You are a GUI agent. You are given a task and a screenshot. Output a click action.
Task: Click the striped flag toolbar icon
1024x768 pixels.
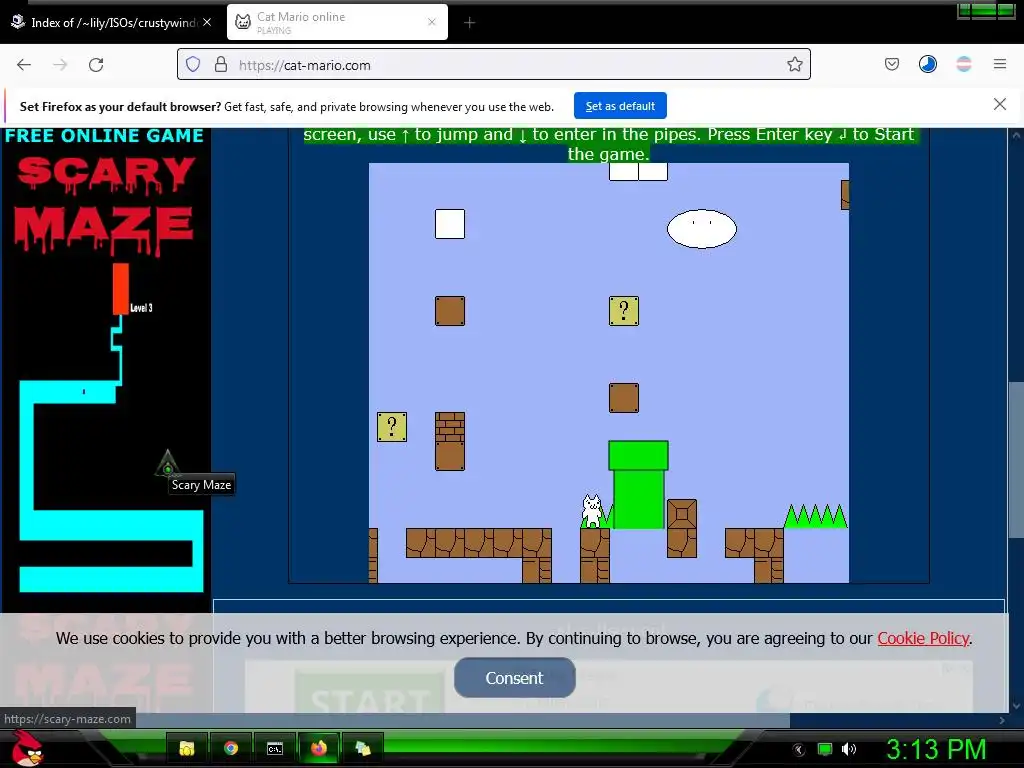tap(963, 64)
